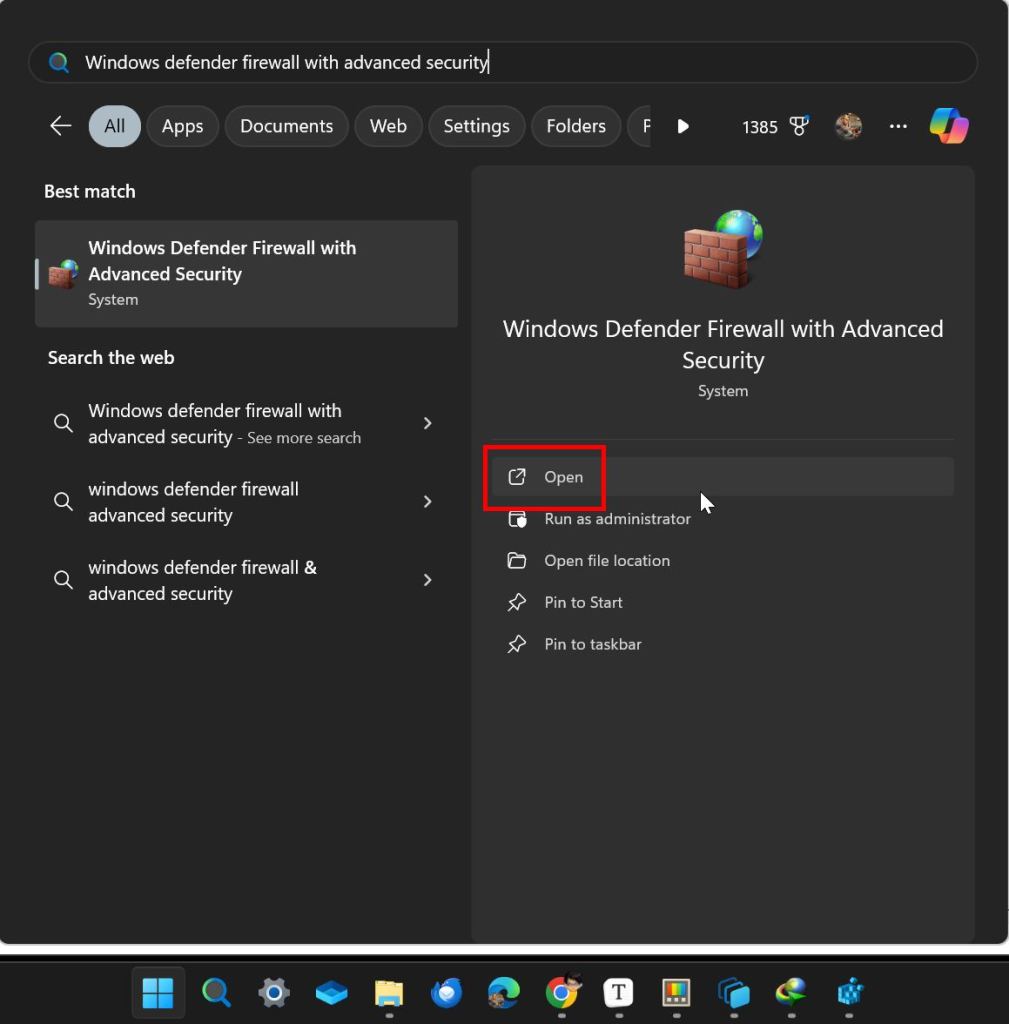This screenshot has width=1009, height=1024.
Task: Click Open in the action list
Action: point(723,477)
